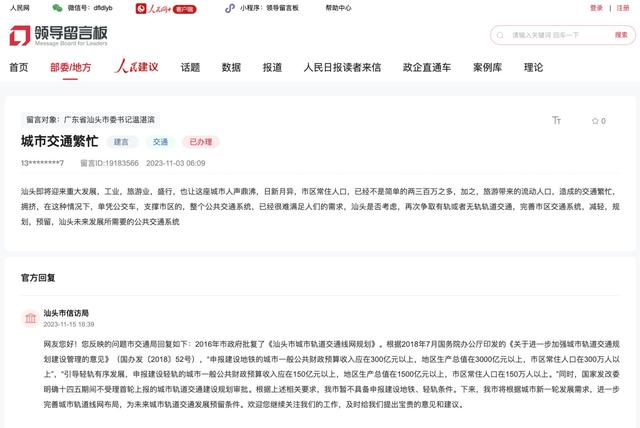Click the 汕头市信访局 name
Image resolution: width=640 pixels, height=428 pixels.
(x=66, y=313)
